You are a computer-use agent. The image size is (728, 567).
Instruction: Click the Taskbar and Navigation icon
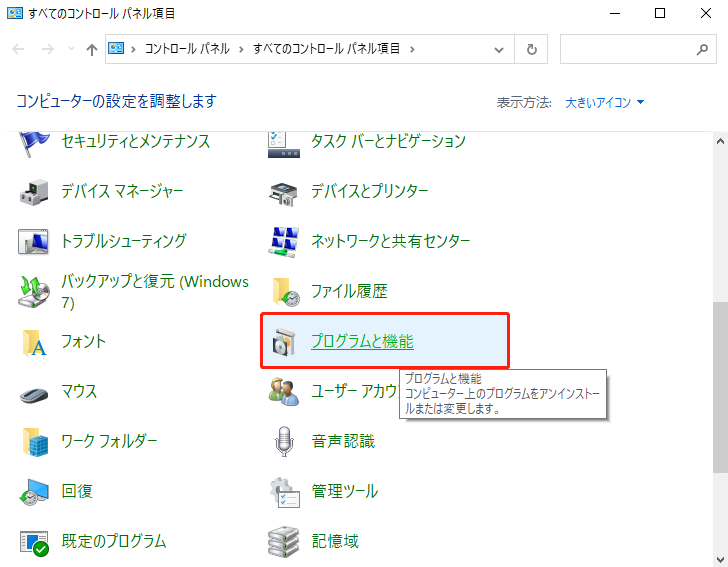284,144
